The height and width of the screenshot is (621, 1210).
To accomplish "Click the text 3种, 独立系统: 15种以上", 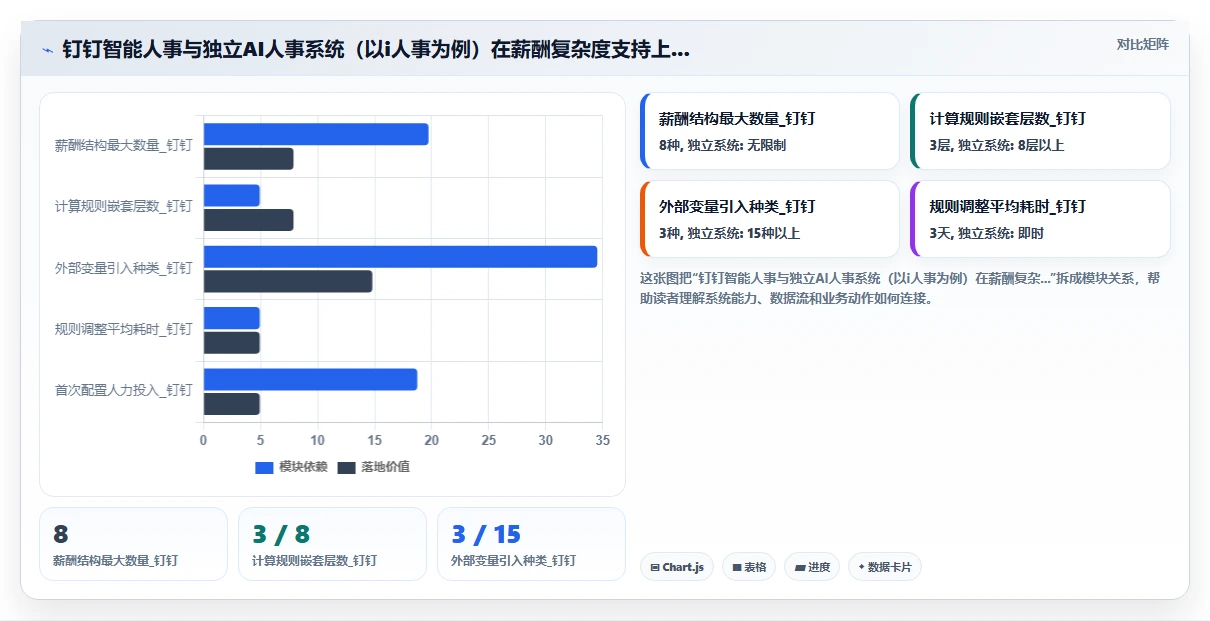I will 729,233.
